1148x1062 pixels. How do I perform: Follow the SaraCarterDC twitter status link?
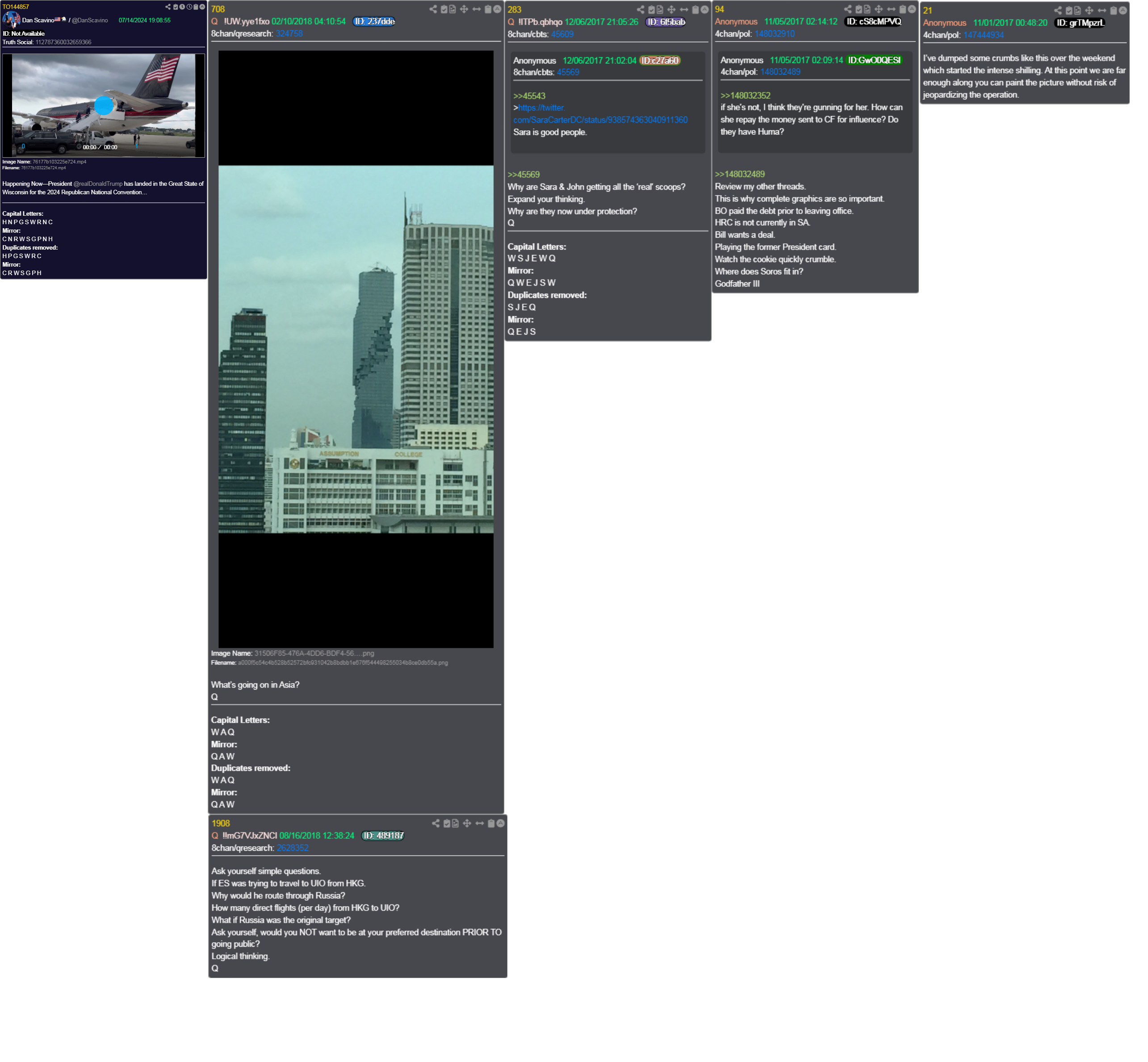pyautogui.click(x=600, y=114)
